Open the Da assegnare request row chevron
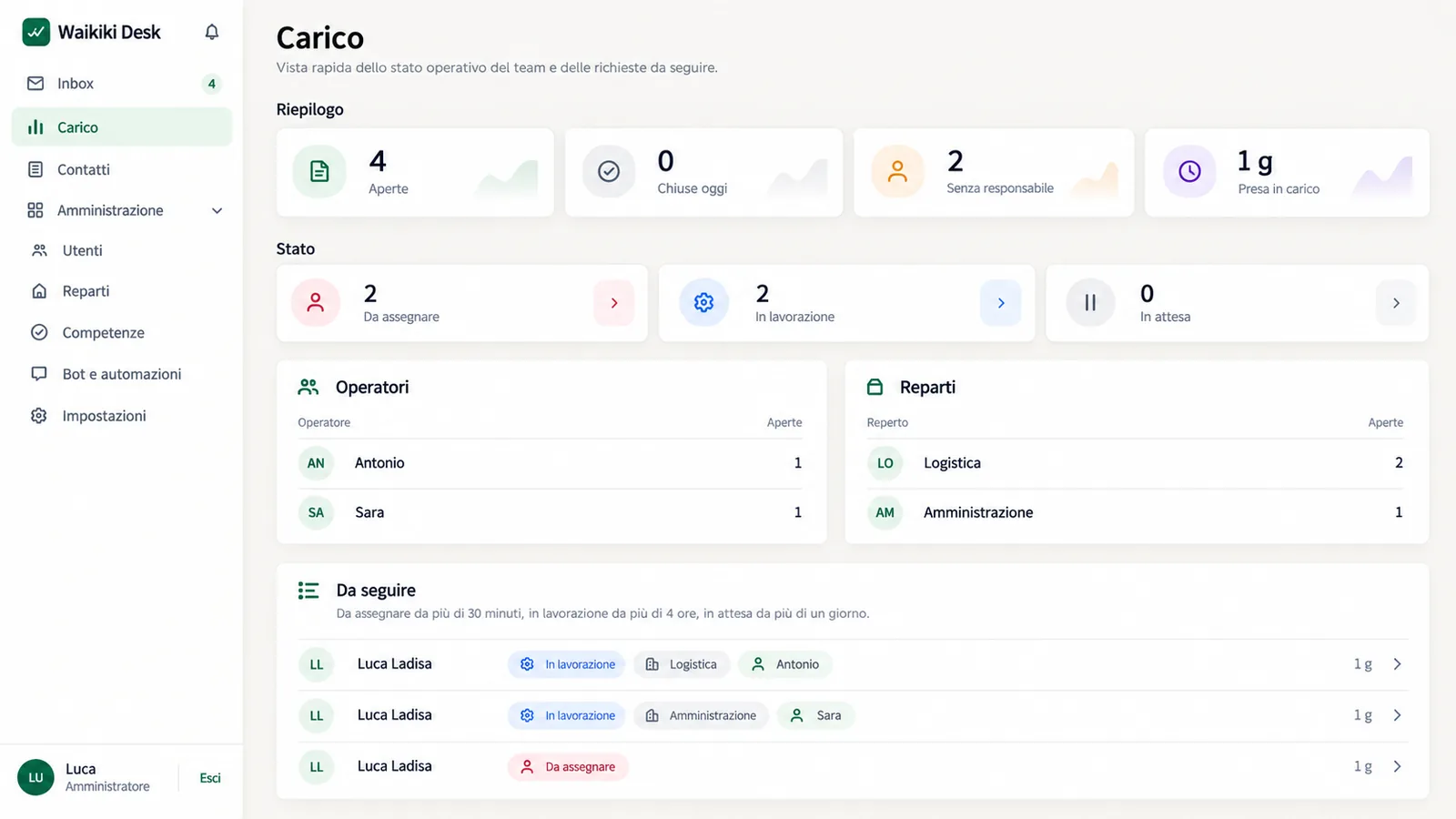The width and height of the screenshot is (1456, 819). [x=1397, y=766]
